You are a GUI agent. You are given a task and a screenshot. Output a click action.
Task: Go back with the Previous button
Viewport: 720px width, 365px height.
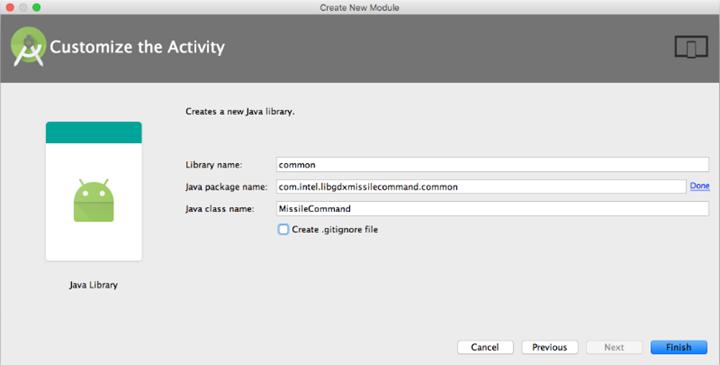point(550,347)
